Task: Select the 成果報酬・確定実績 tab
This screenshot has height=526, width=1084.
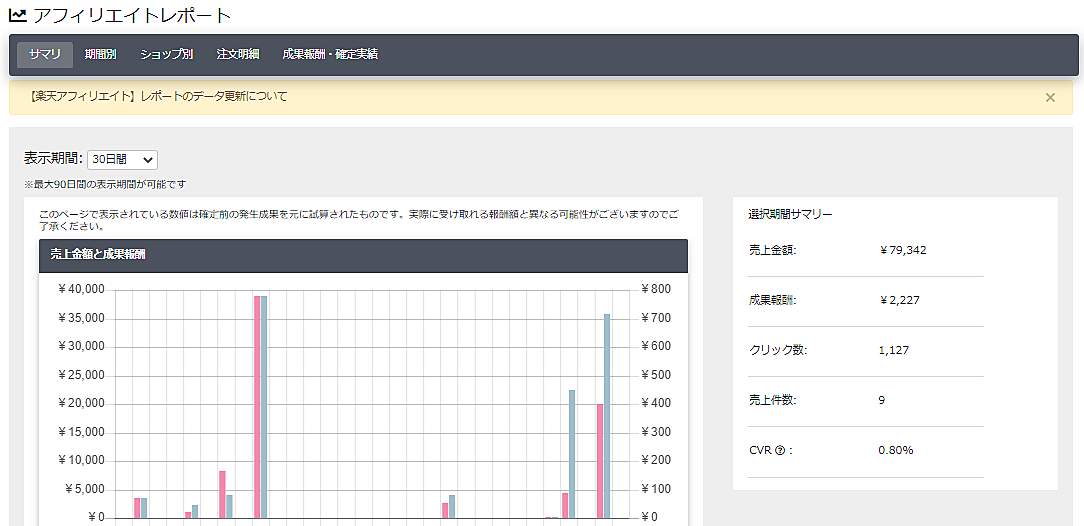Action: pyautogui.click(x=330, y=55)
